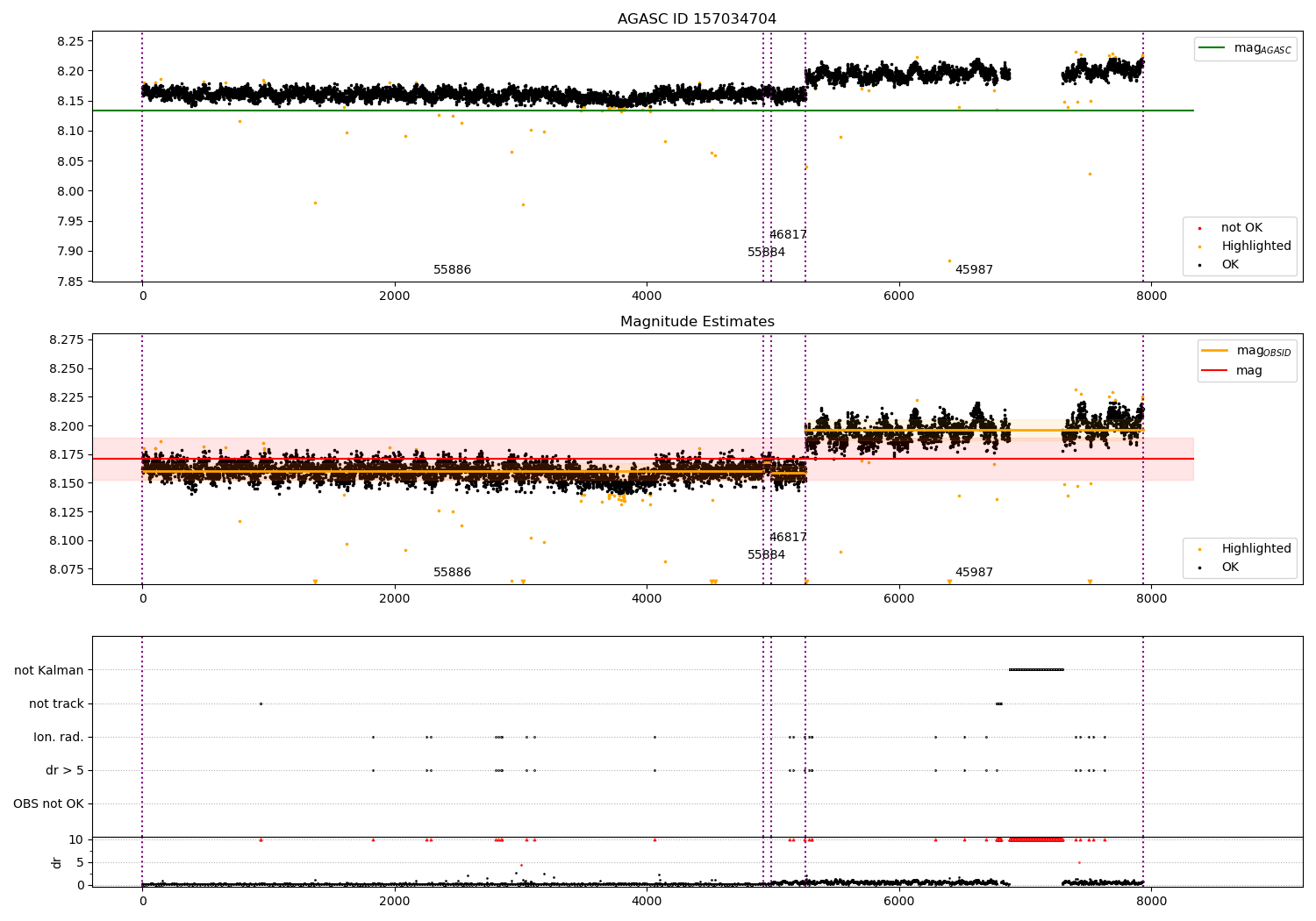Click the 'Magnitude Estimates' plot title
The width and height of the screenshot is (1316, 921).
[x=697, y=322]
